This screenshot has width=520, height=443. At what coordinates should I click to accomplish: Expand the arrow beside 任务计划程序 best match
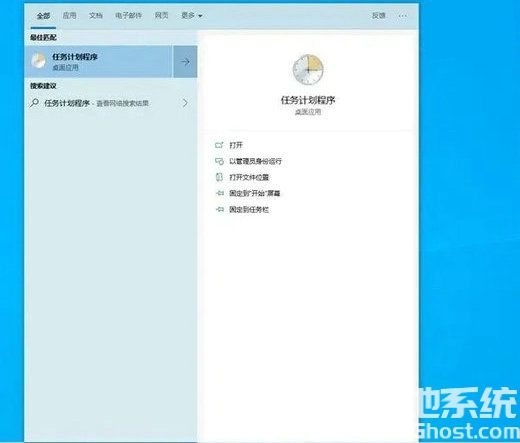point(185,62)
